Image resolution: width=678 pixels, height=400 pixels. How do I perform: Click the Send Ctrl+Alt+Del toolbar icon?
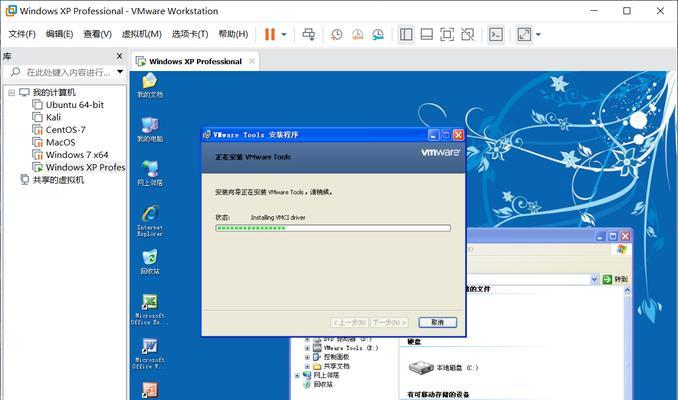(309, 34)
